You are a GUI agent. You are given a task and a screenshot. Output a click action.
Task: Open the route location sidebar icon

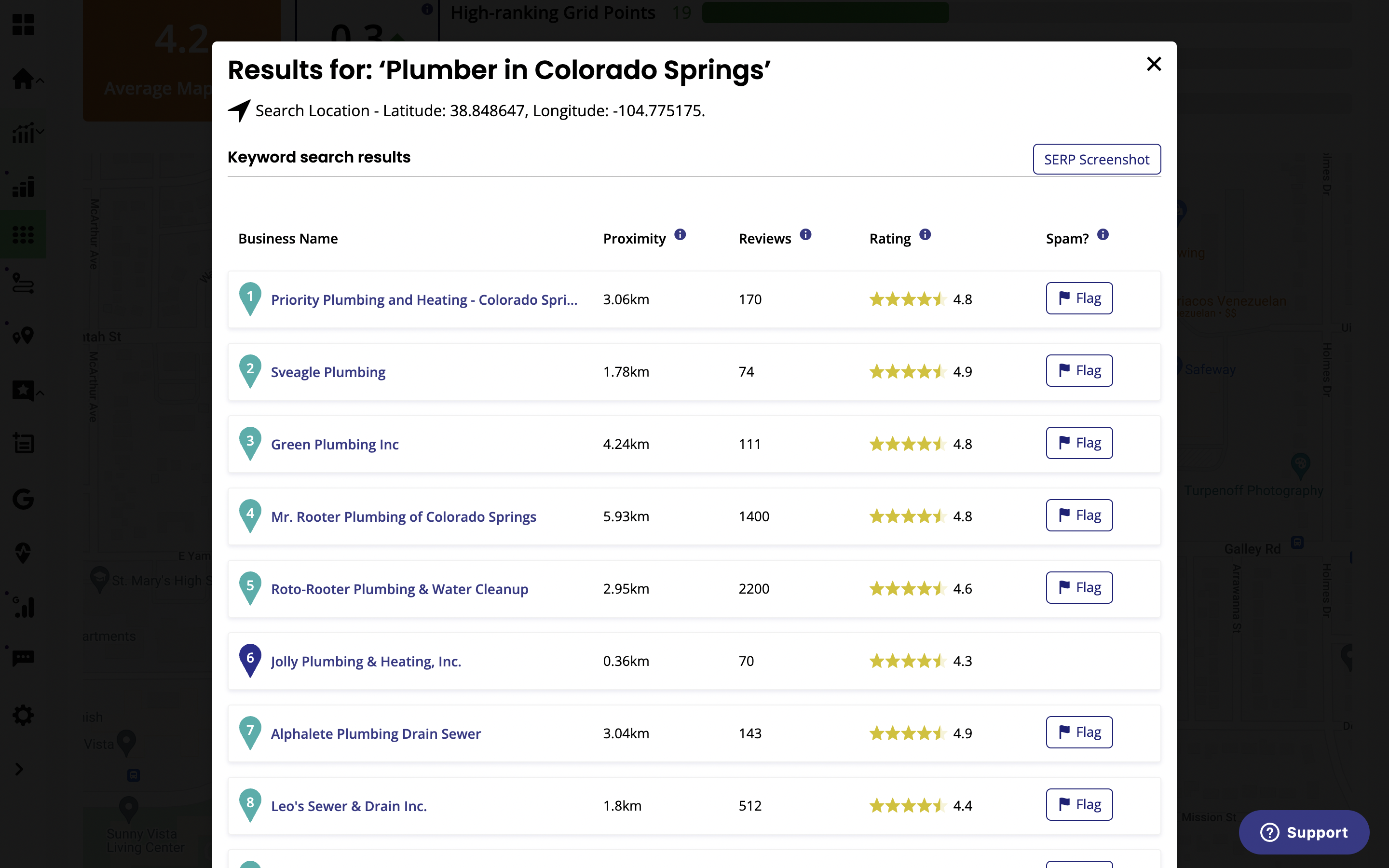point(23,283)
